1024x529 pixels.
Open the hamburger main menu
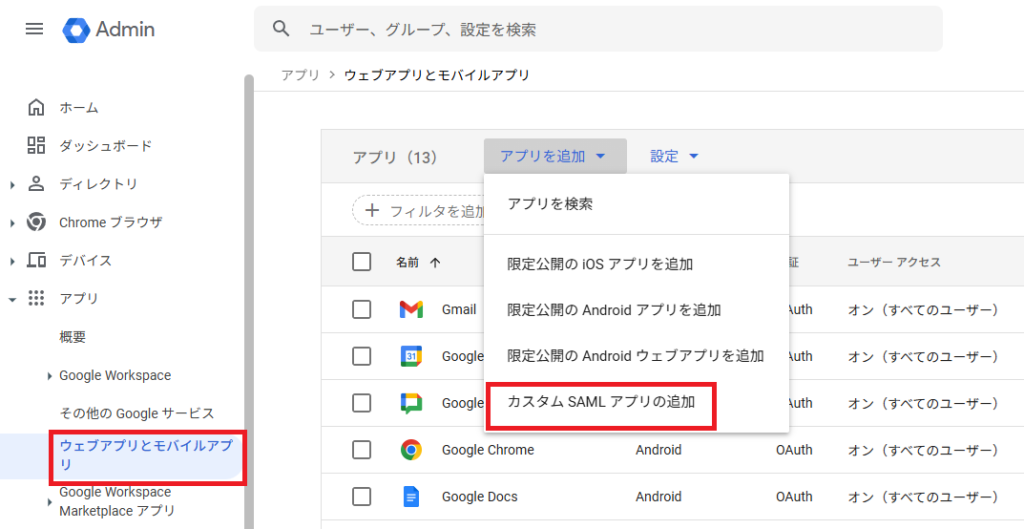[x=34, y=29]
